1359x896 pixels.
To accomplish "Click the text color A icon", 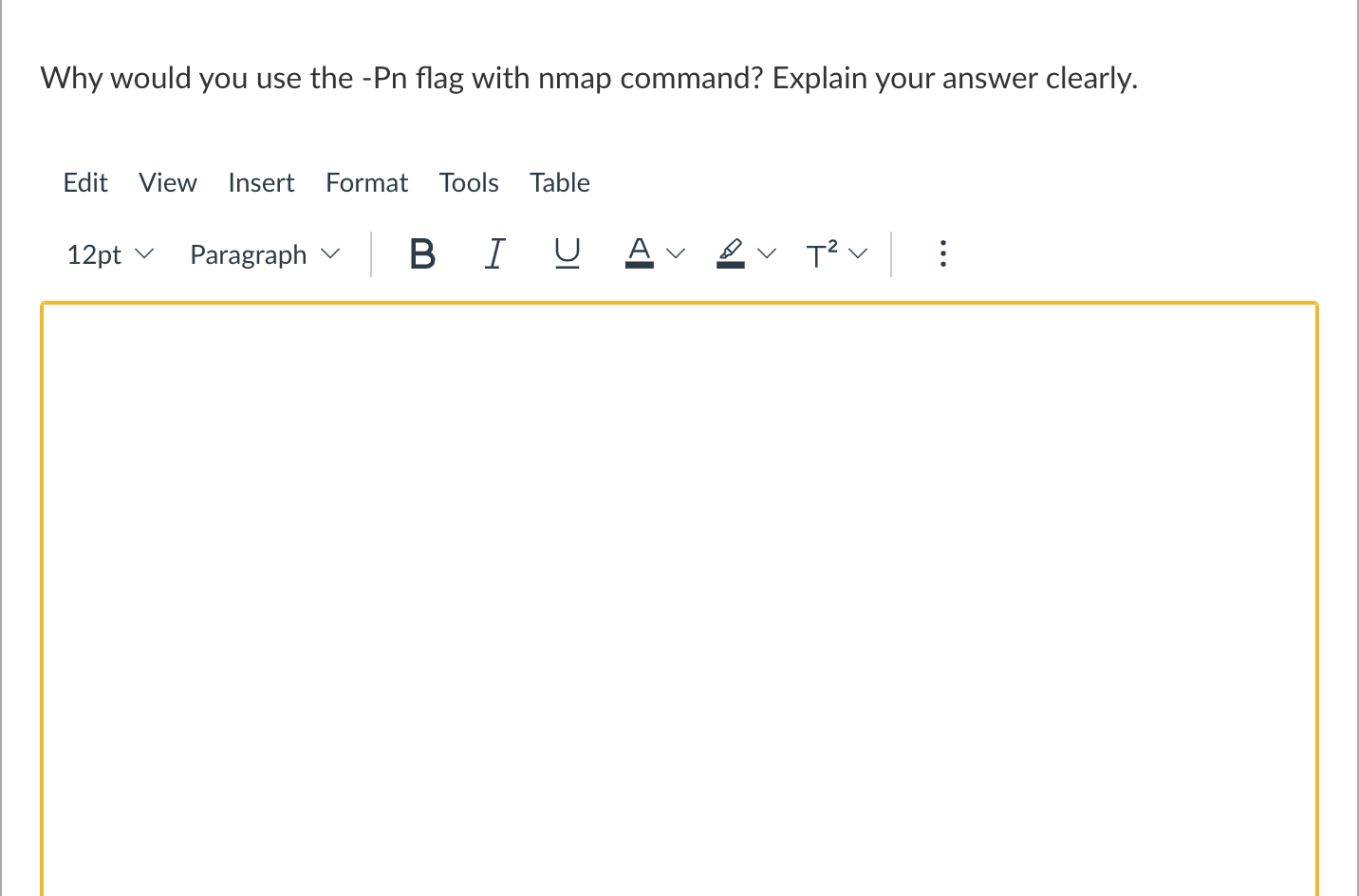I will tap(640, 253).
